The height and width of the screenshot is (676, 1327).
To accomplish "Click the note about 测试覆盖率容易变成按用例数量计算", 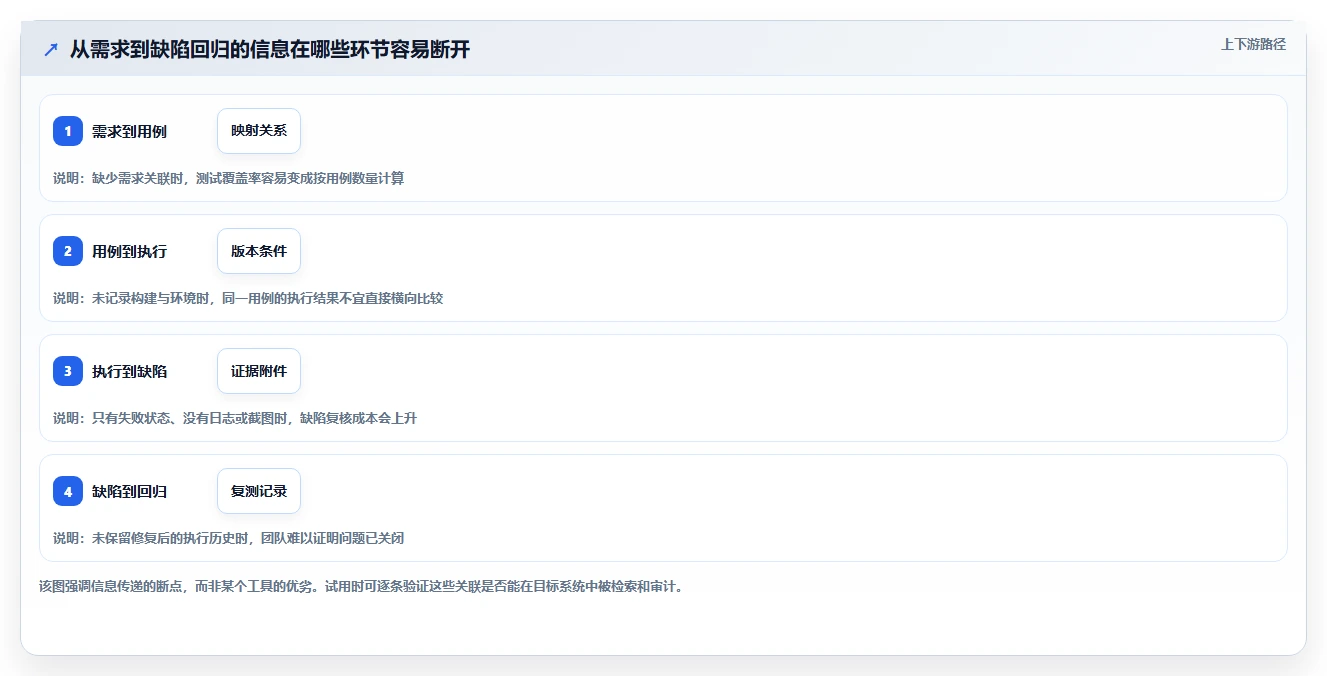I will pos(228,178).
